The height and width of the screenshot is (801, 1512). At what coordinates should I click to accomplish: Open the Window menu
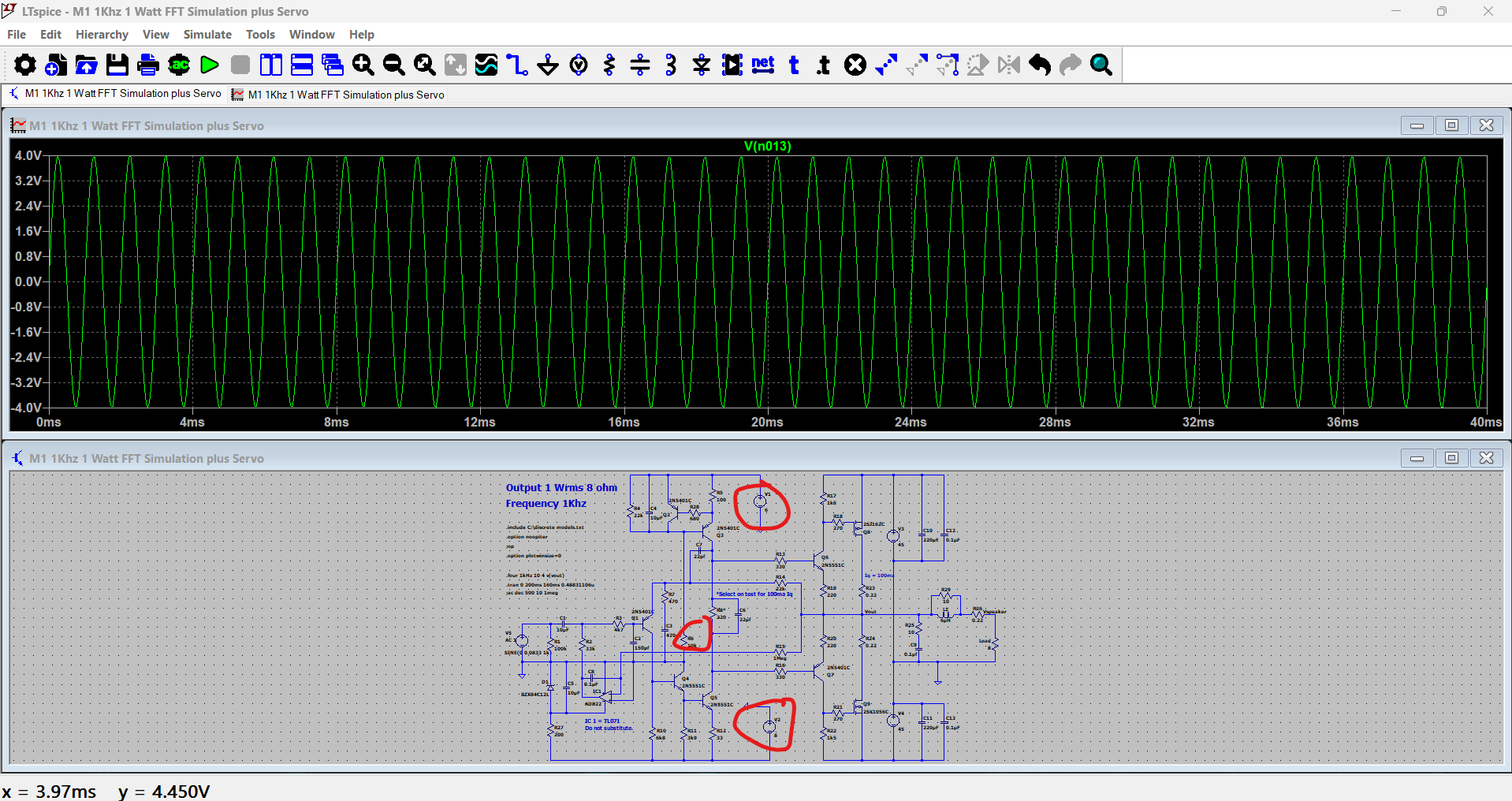(311, 35)
